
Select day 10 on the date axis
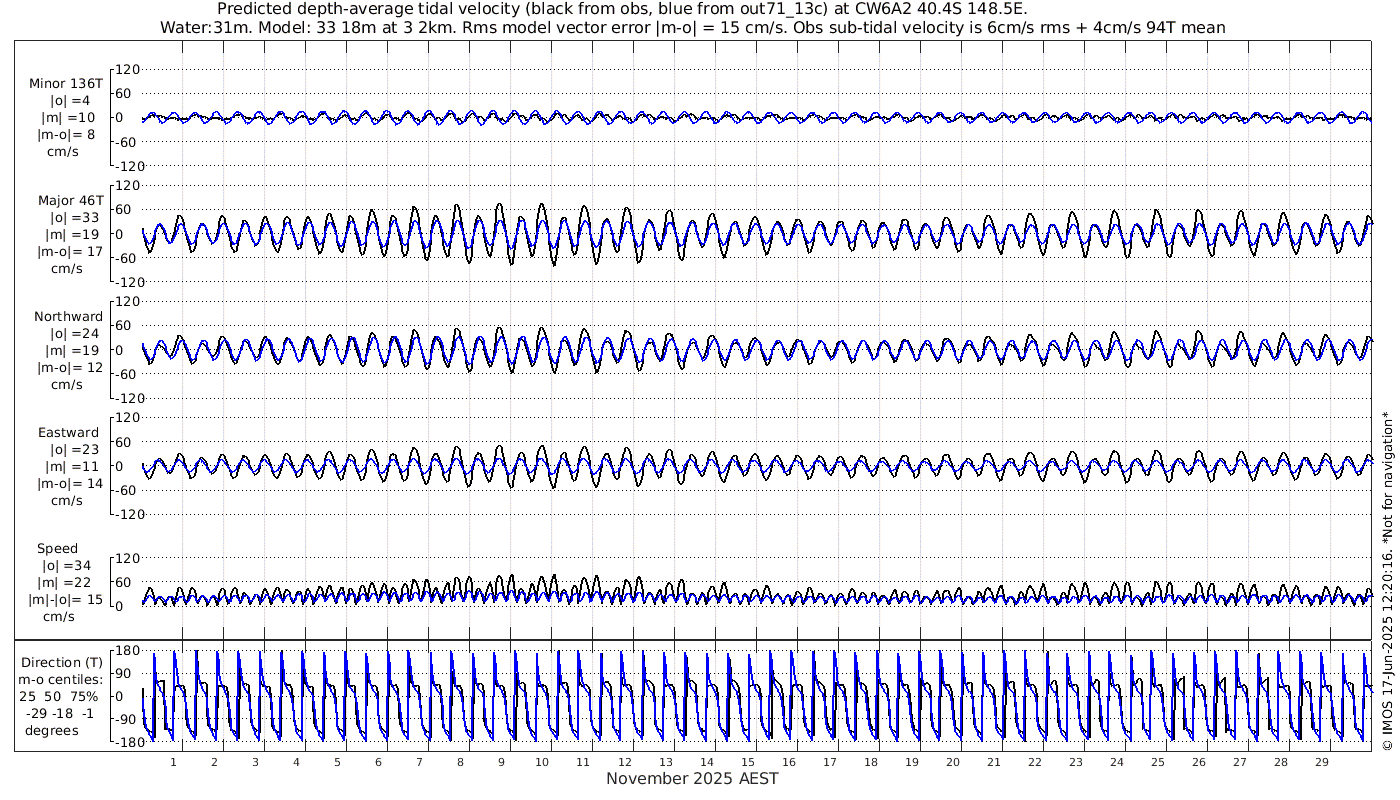click(542, 762)
